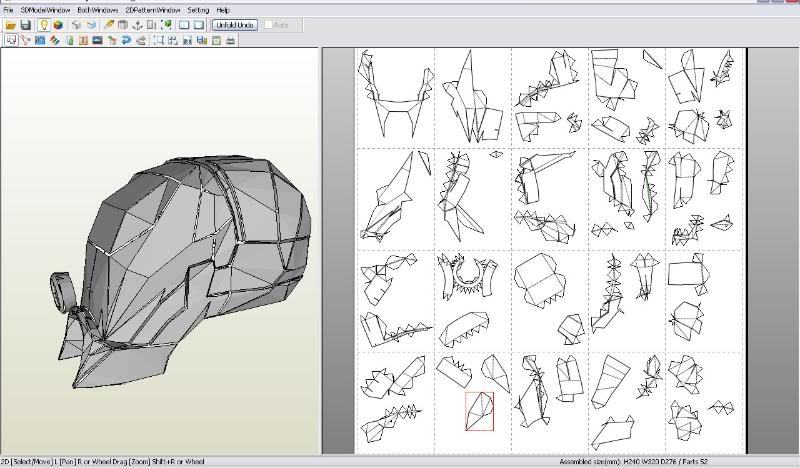Toggle the light bulb lighting icon

[44, 25]
